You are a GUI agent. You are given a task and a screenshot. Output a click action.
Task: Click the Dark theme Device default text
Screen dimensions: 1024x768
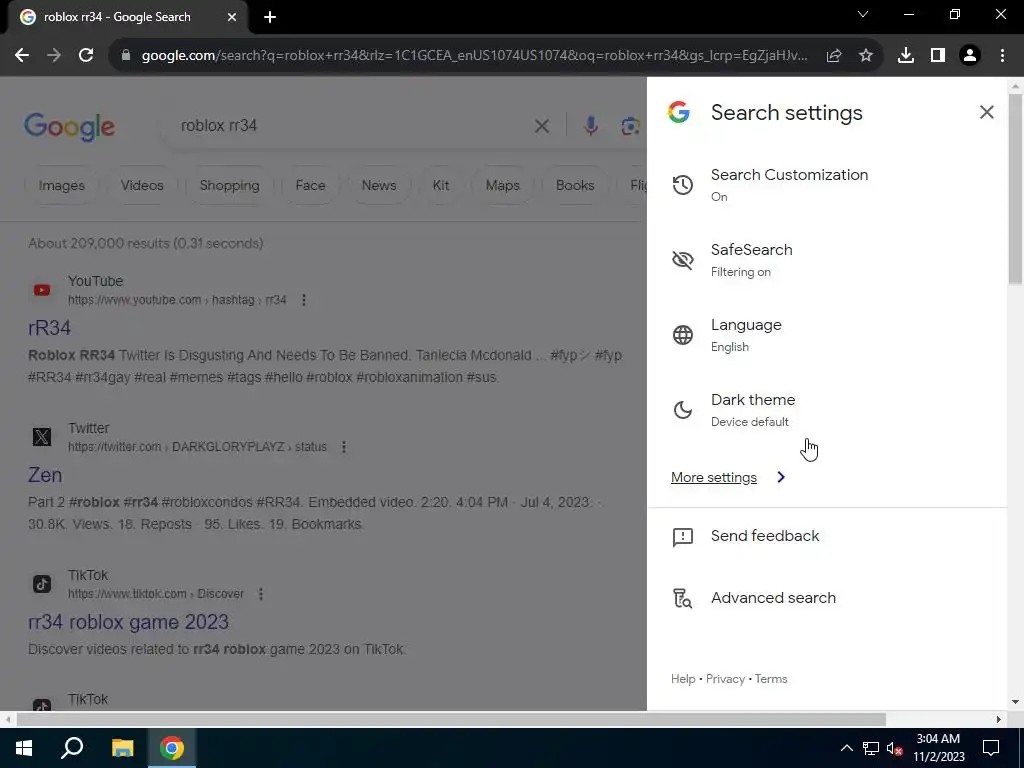click(750, 422)
